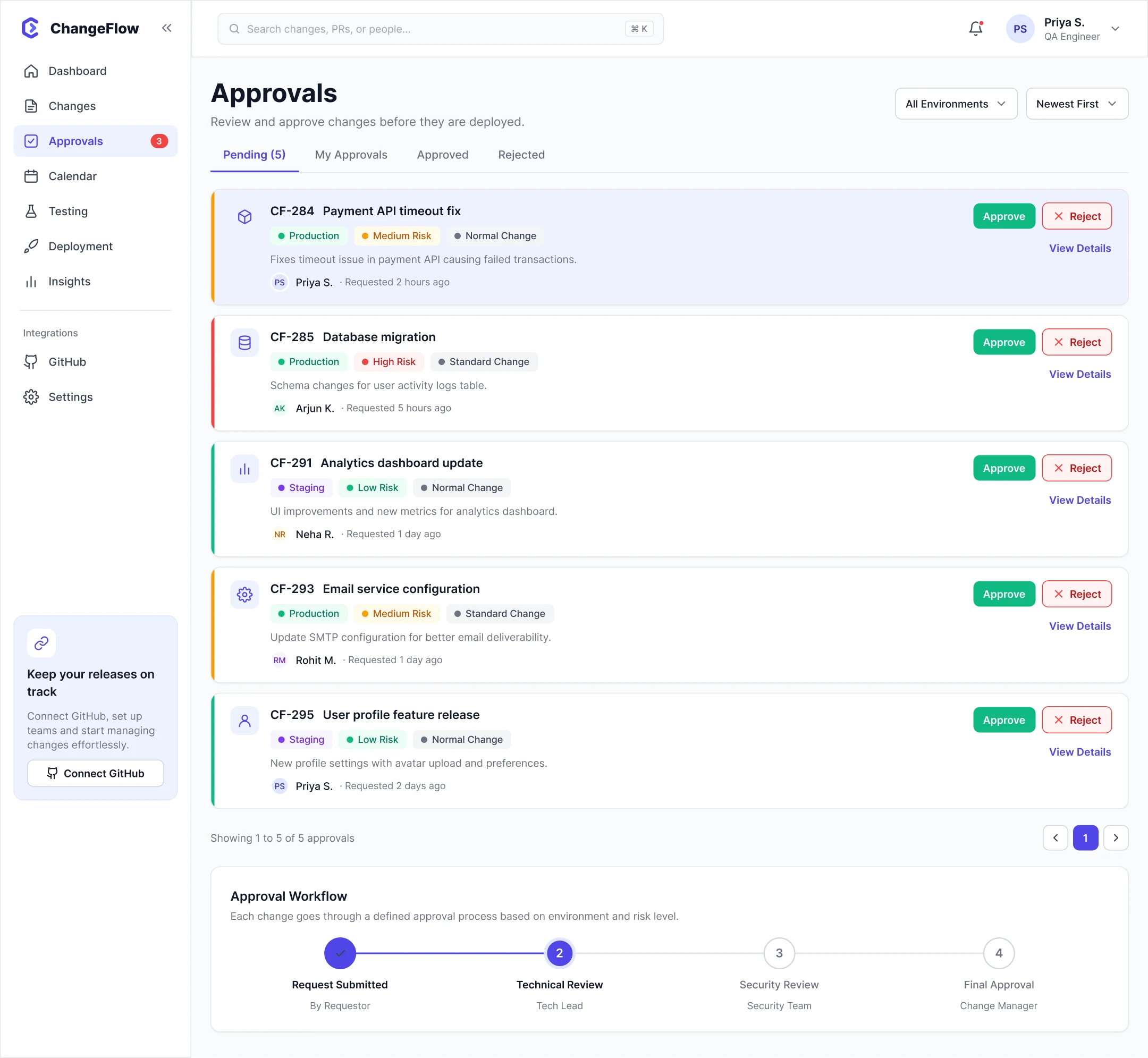Viewport: 1148px width, 1058px height.
Task: Click the Calendar sidebar icon
Action: coord(31,176)
